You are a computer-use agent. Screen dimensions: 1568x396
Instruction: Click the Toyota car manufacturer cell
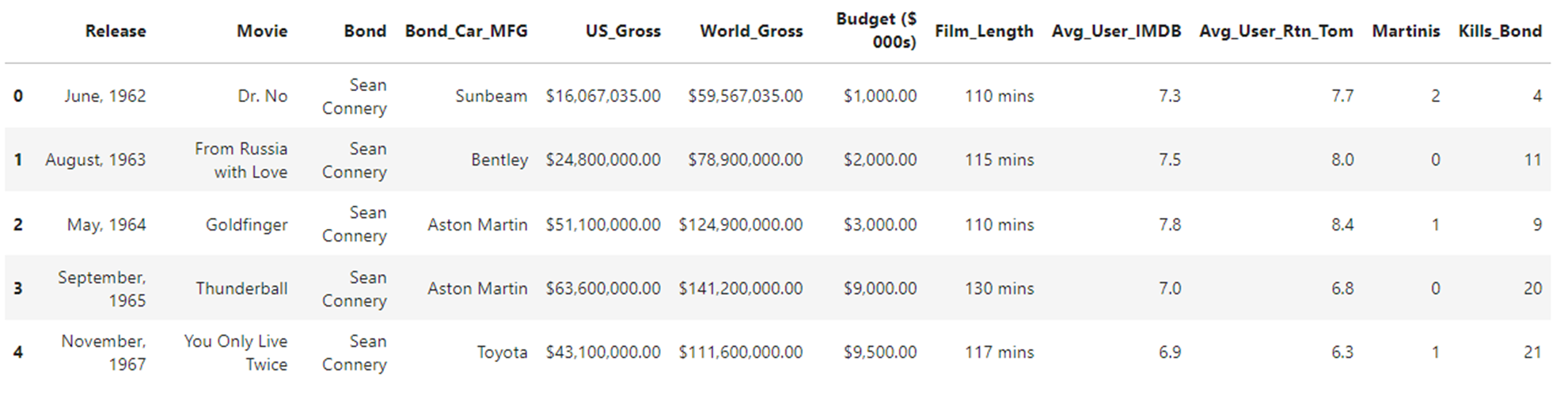[502, 352]
